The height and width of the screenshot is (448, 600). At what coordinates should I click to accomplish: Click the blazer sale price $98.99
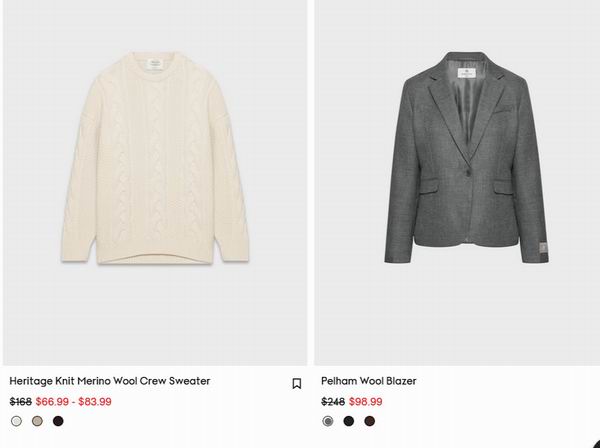pos(365,402)
